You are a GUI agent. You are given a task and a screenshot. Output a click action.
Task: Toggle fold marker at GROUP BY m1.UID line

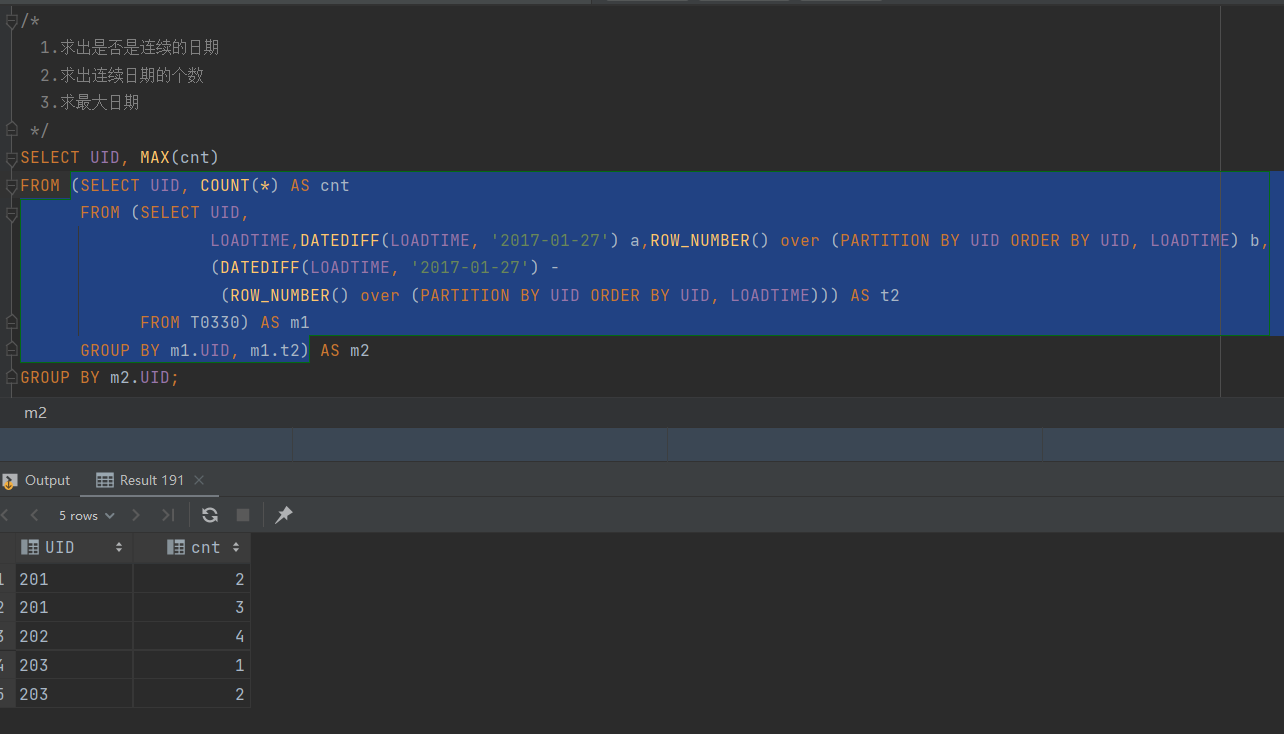point(11,350)
